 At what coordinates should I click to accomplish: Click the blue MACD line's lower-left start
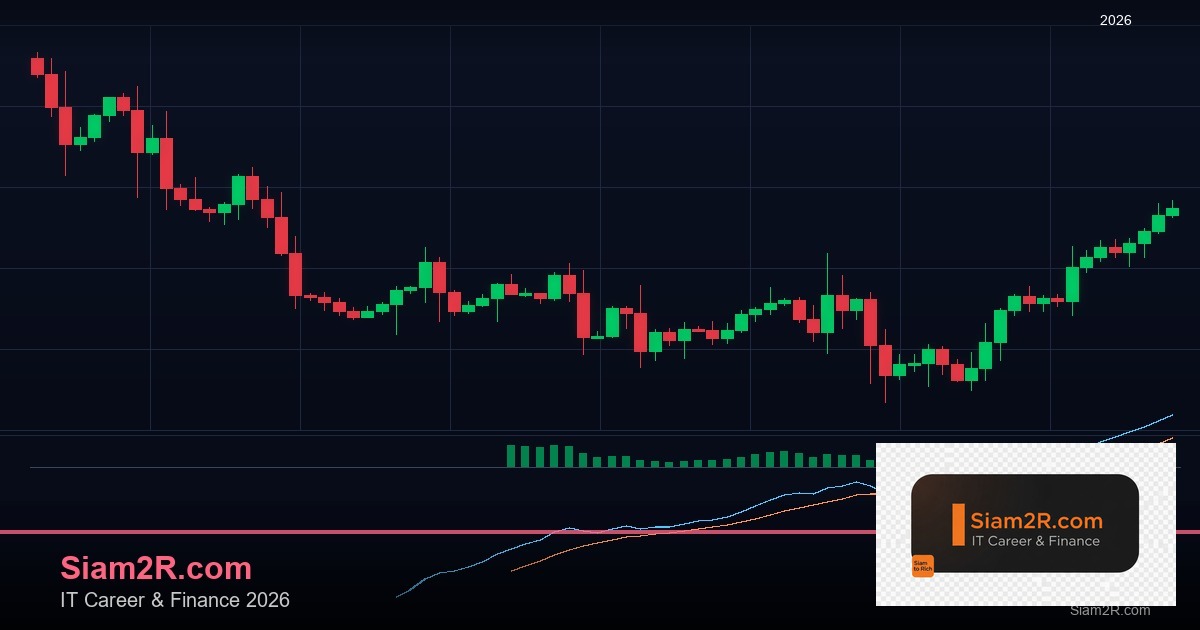pos(399,596)
